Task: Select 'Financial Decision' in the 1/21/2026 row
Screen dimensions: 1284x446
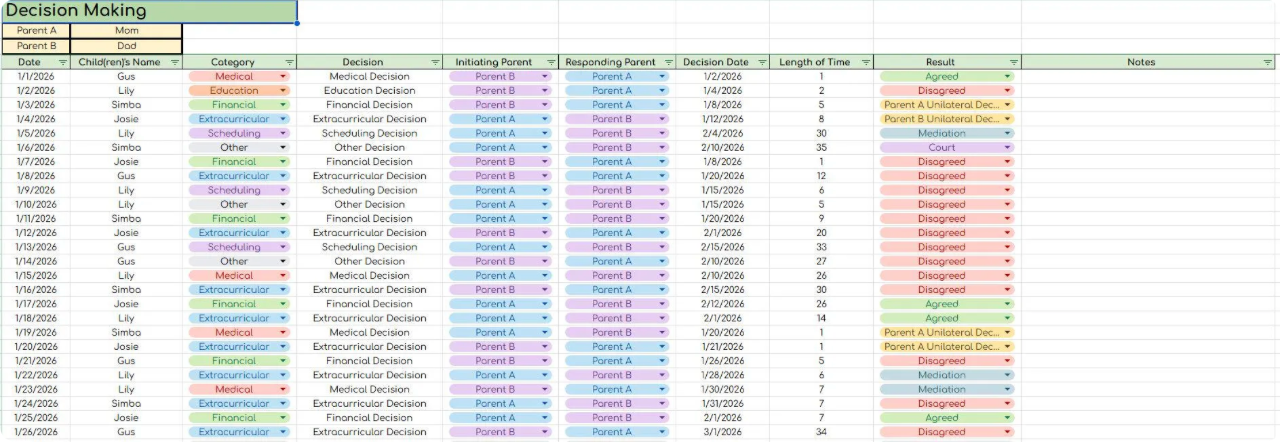Action: point(370,361)
